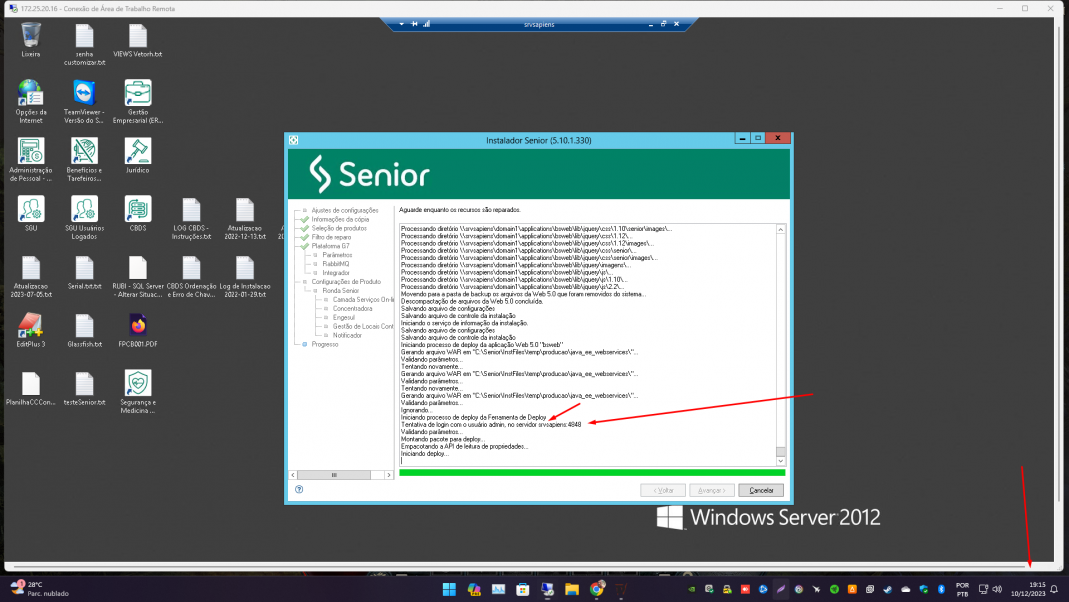This screenshot has width=1069, height=602.
Task: Launch the Jurídico desktop shortcut
Action: pos(138,155)
